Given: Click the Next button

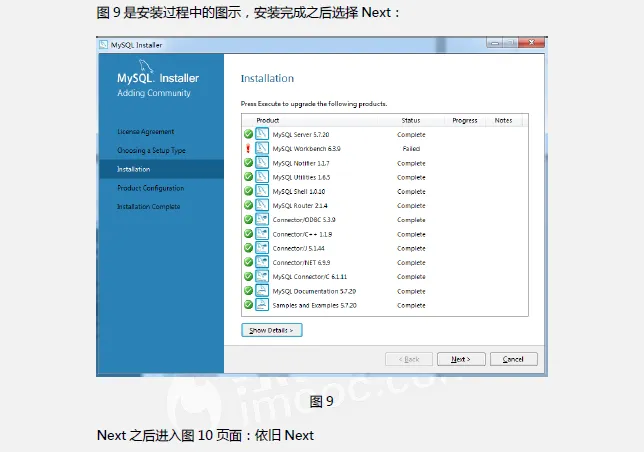Looking at the screenshot, I should coord(461,359).
